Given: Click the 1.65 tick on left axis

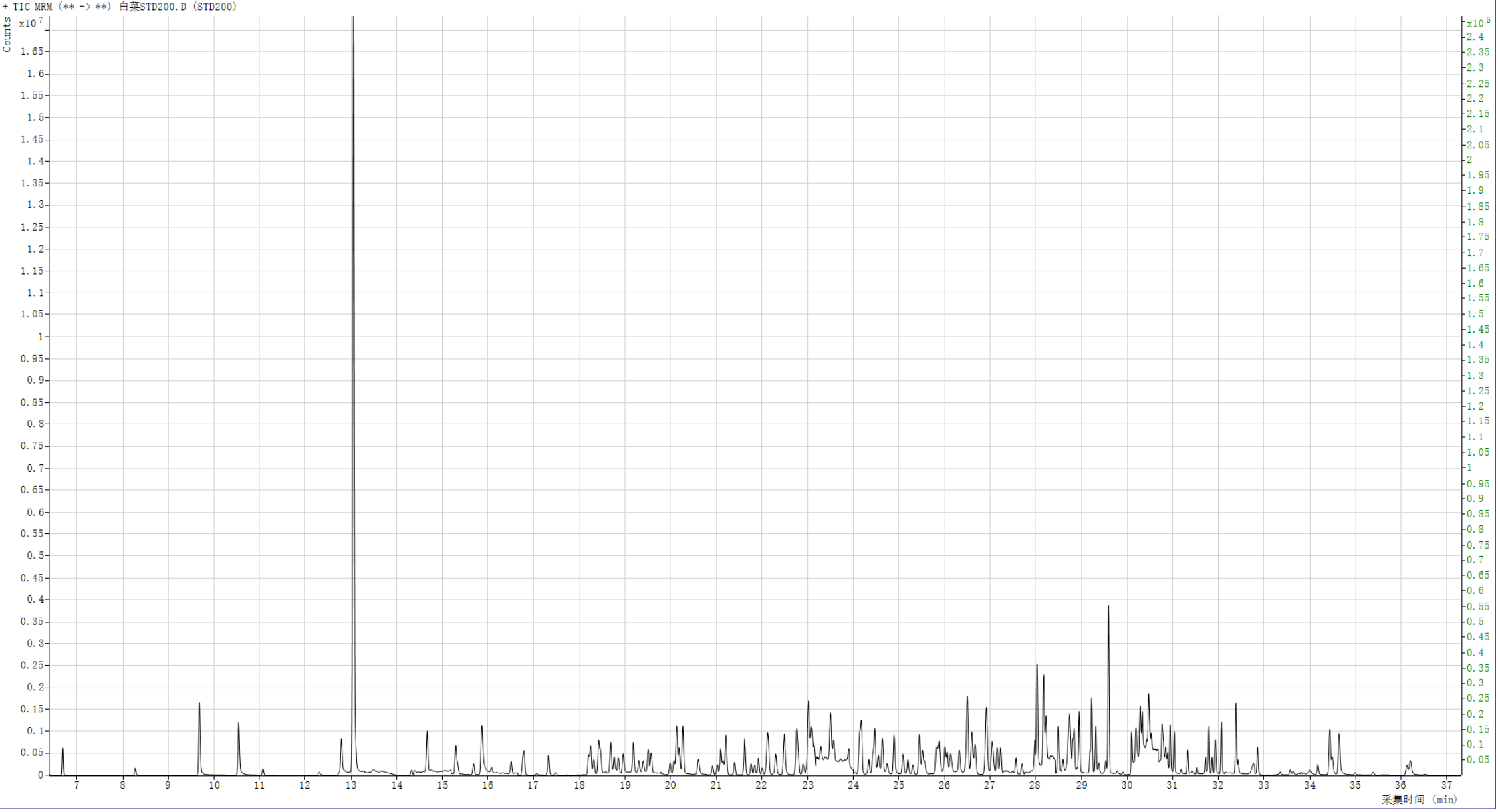Looking at the screenshot, I should (x=31, y=51).
